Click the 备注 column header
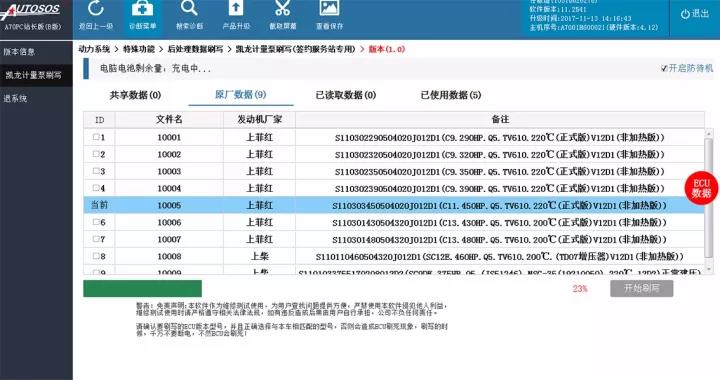The height and width of the screenshot is (380, 720). [500, 120]
